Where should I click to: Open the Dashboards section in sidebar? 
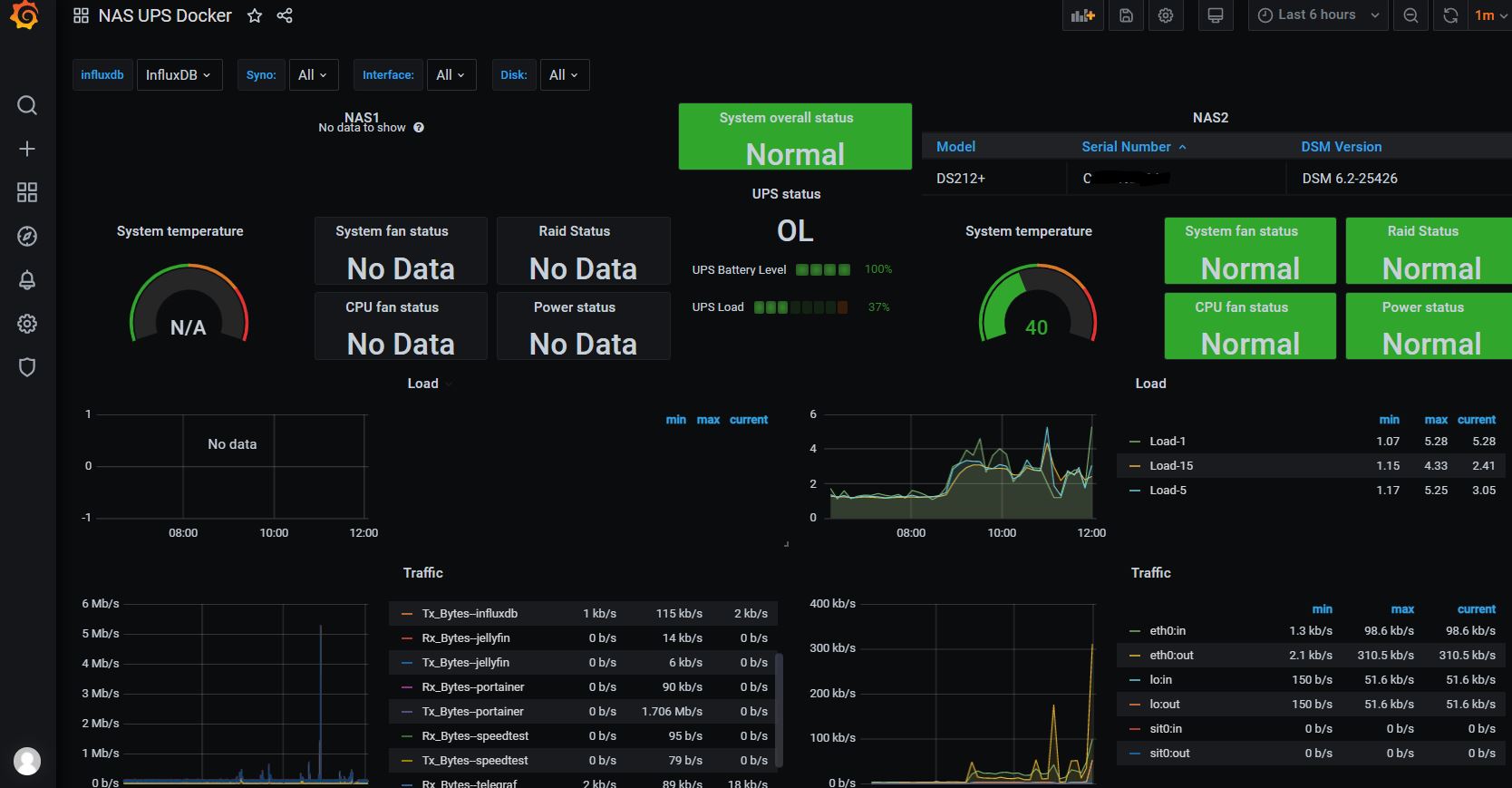(27, 192)
